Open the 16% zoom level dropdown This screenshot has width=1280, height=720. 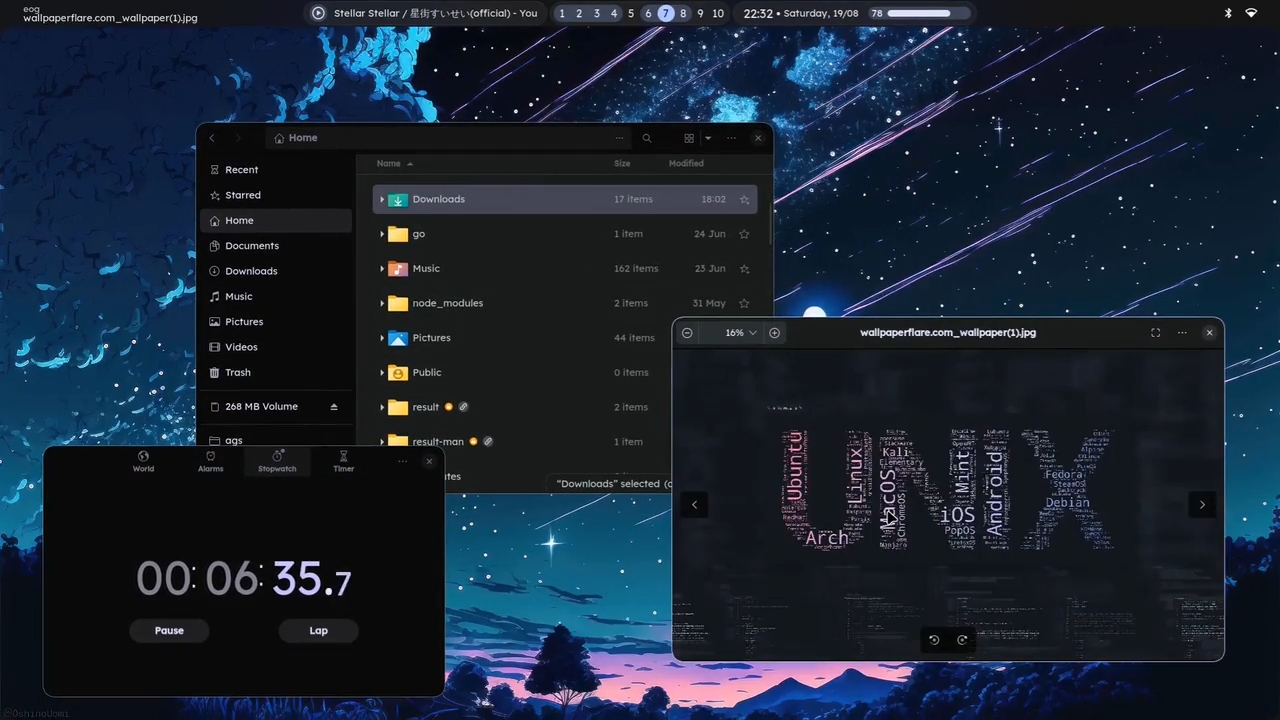tap(741, 333)
